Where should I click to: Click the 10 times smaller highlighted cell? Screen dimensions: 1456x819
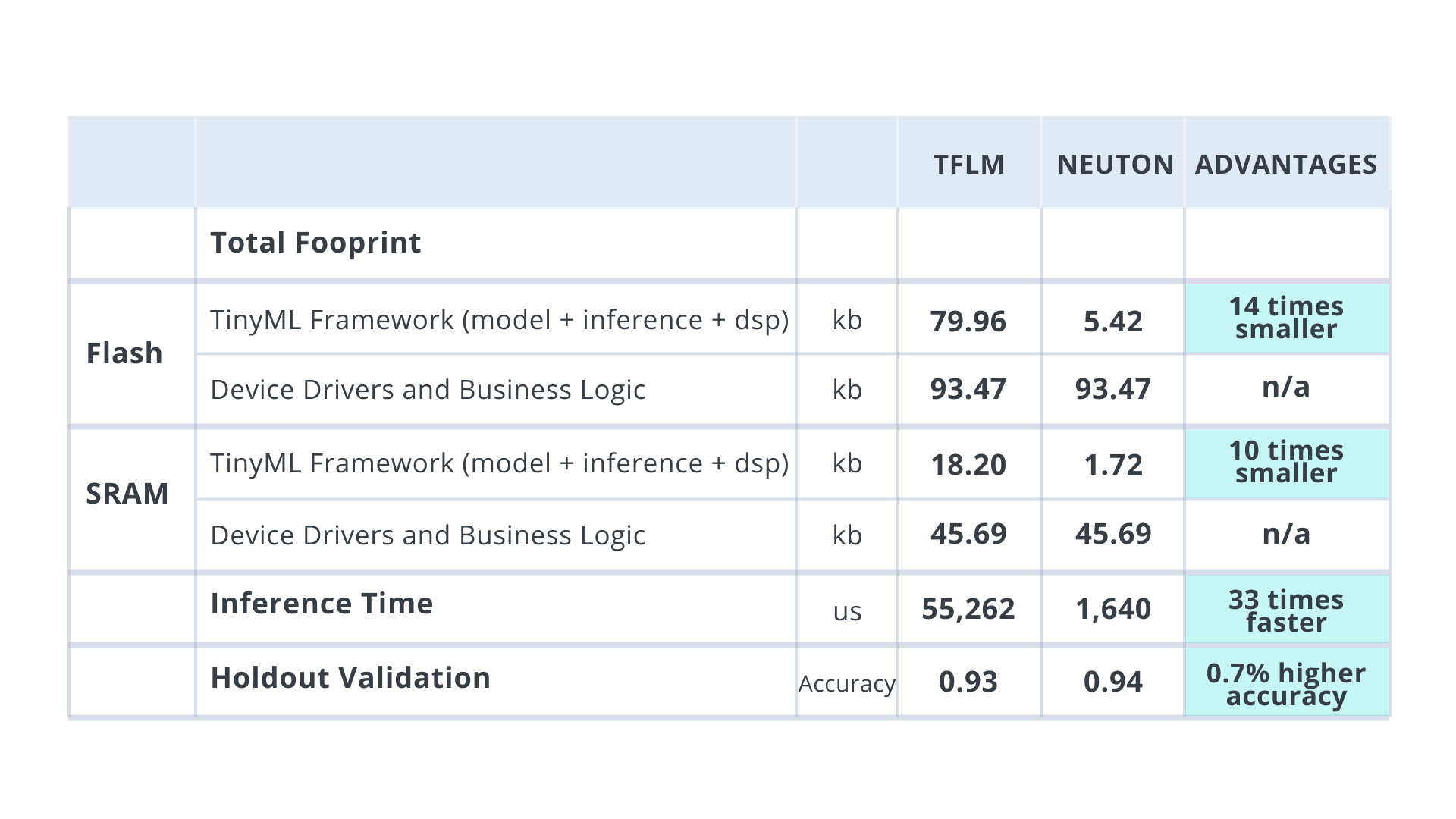tap(1286, 462)
